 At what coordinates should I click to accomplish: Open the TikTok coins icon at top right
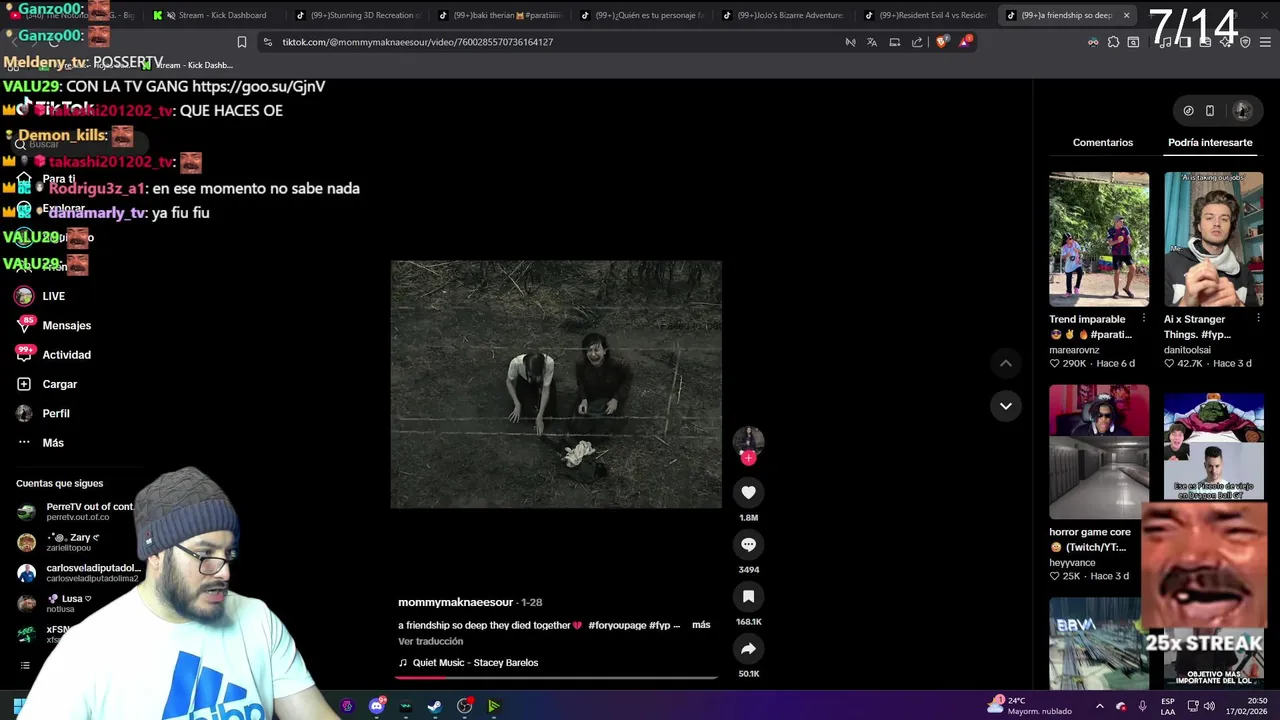tap(1188, 111)
